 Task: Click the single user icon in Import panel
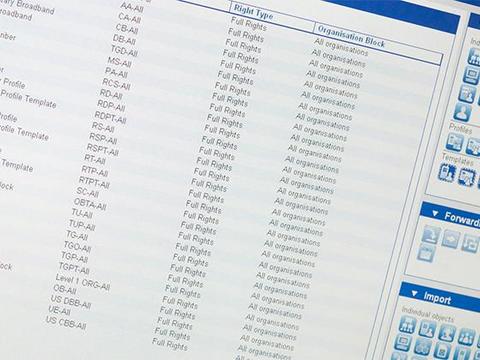[447, 333]
